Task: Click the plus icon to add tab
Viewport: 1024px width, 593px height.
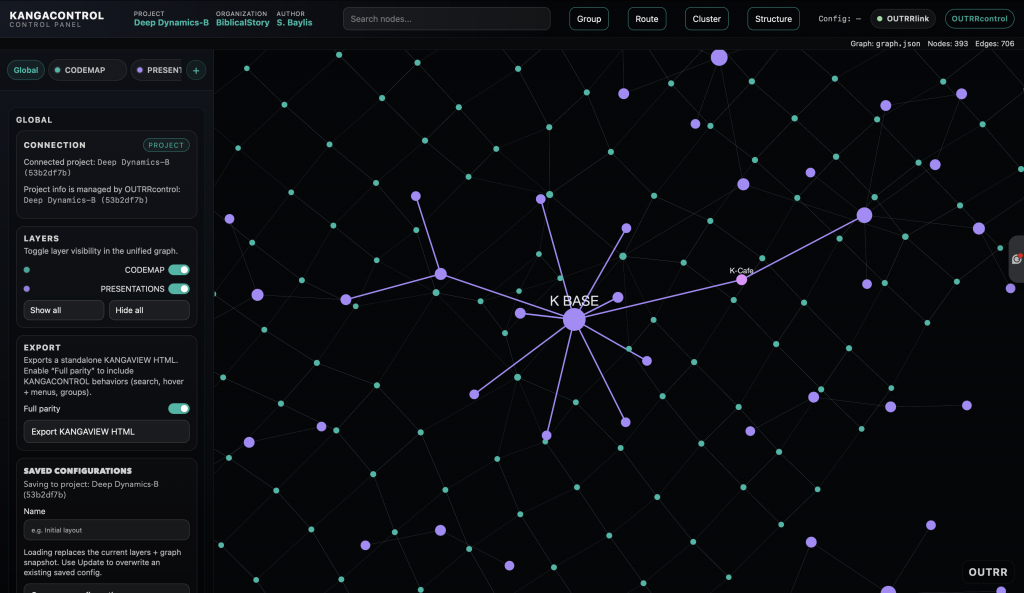Action: [x=196, y=70]
